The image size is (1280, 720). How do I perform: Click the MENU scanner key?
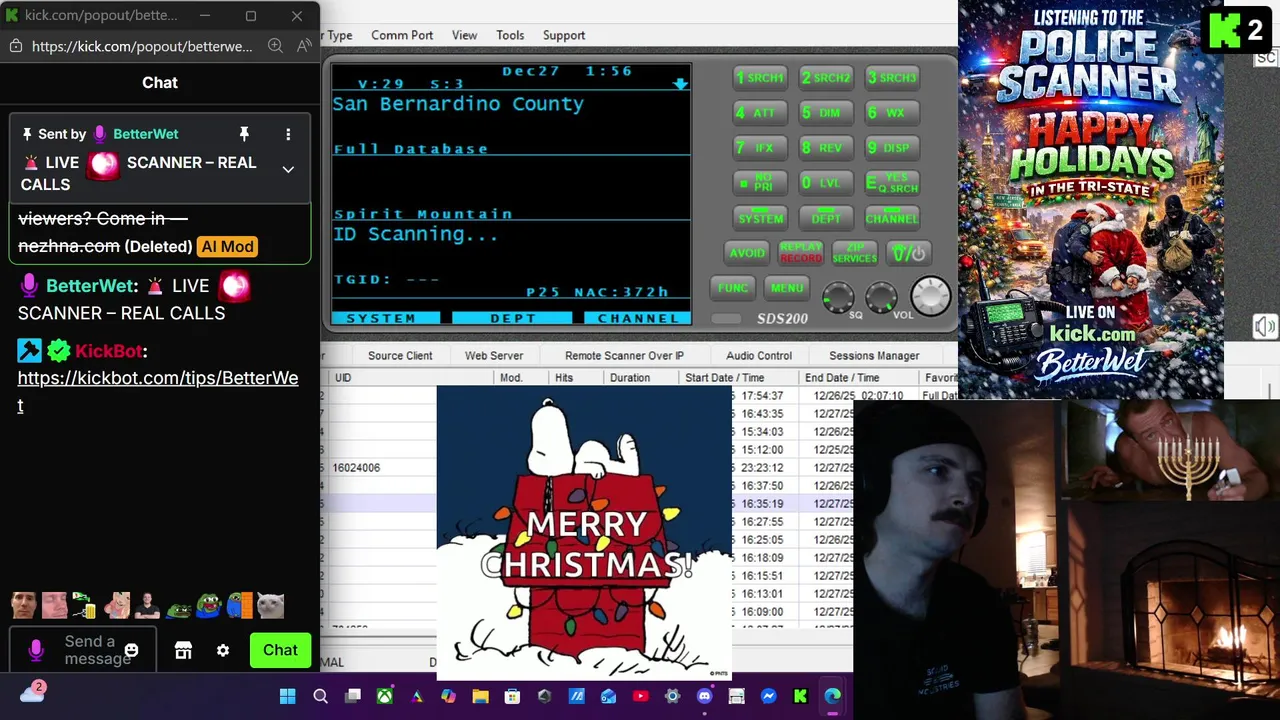point(787,288)
